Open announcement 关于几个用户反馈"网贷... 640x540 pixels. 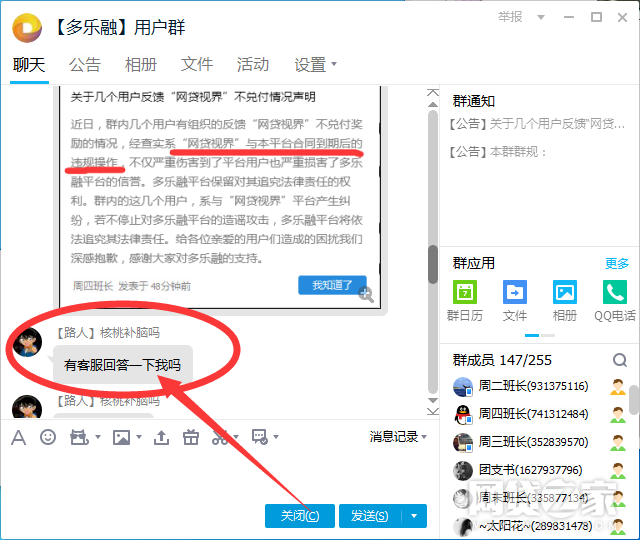point(537,124)
